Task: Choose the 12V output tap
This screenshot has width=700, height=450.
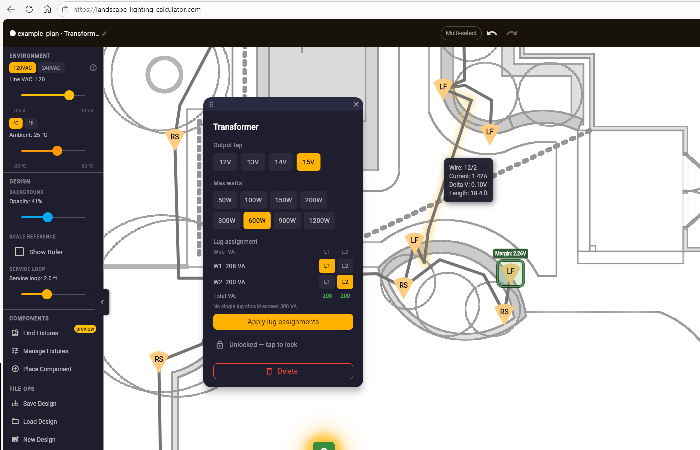Action: [x=225, y=162]
